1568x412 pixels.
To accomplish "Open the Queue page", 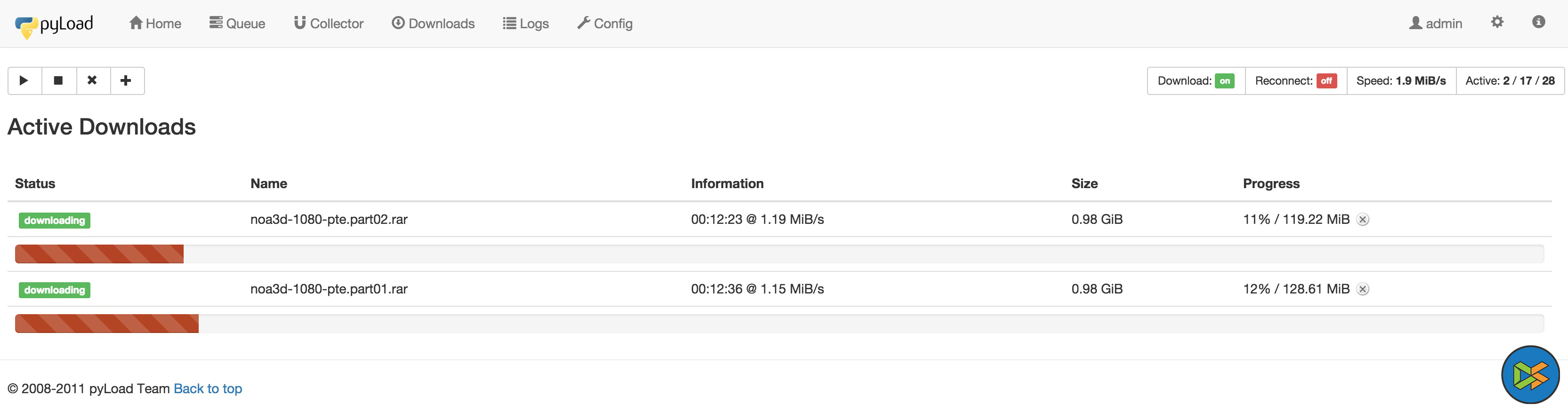I will 237,24.
